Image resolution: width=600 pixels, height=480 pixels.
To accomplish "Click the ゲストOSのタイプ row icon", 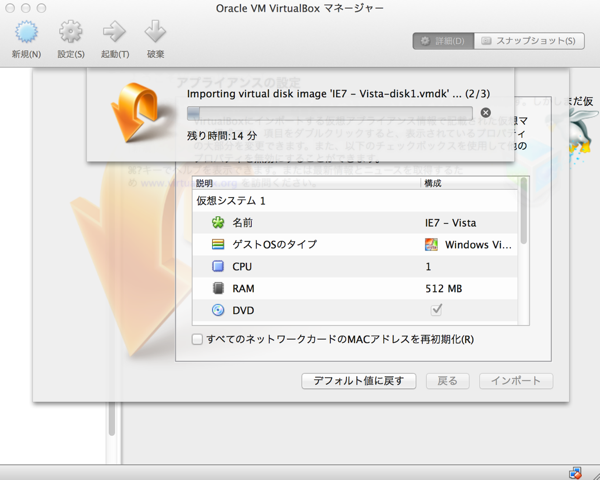I will [218, 244].
